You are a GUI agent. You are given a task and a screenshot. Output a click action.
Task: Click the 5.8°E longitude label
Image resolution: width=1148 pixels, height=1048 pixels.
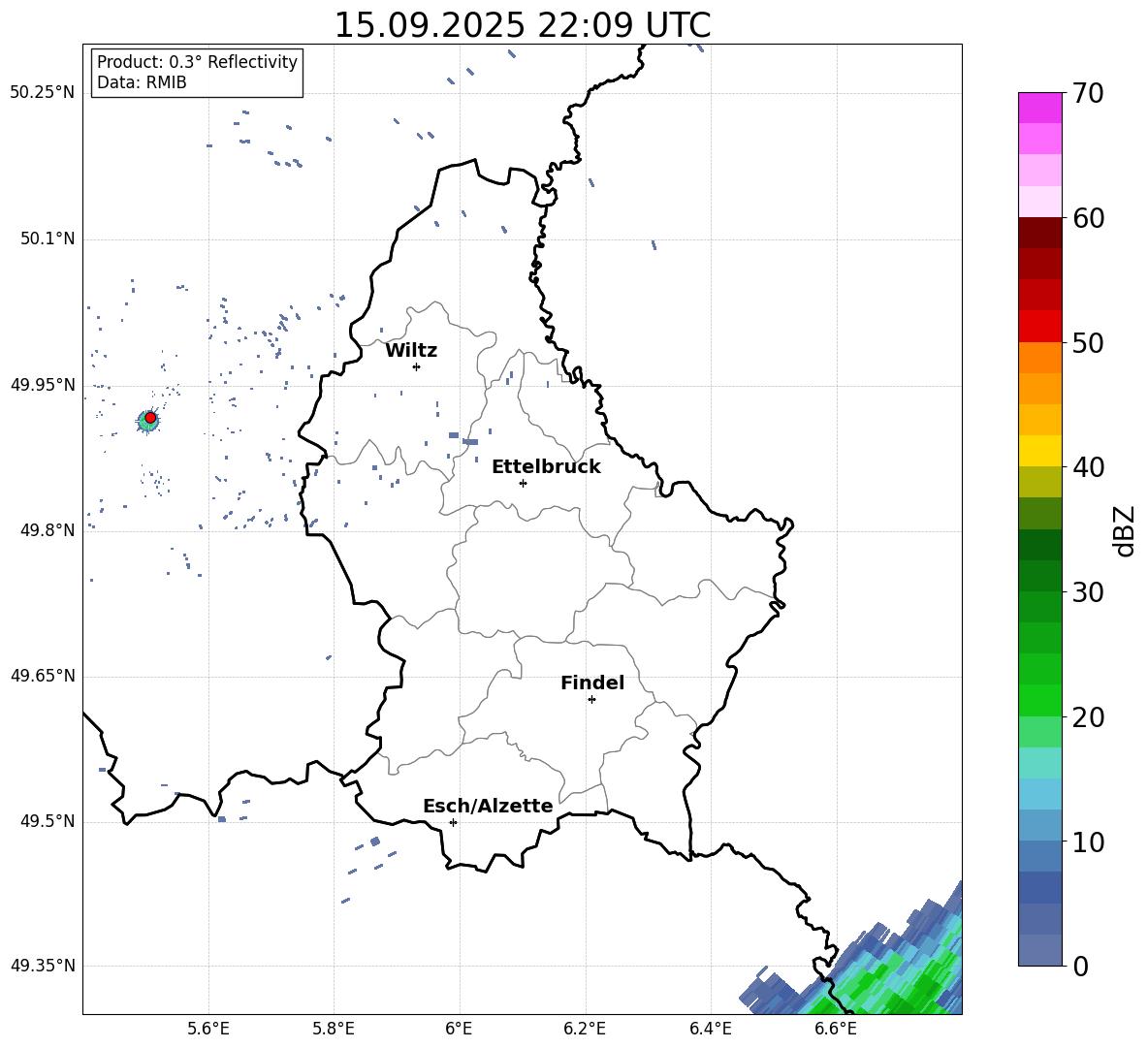coord(334,1030)
